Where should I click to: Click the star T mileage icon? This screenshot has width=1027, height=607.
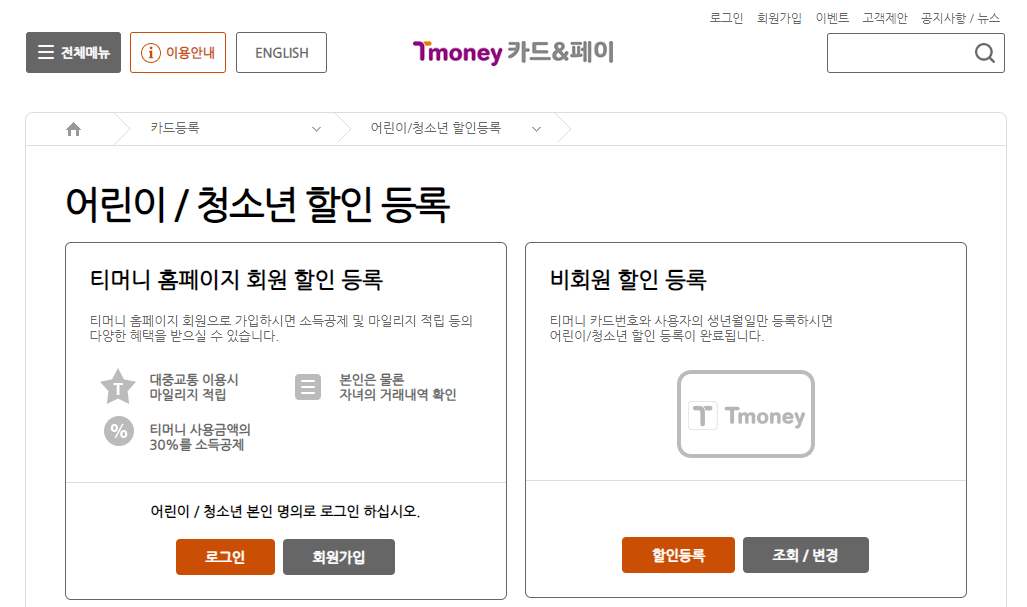click(x=118, y=386)
